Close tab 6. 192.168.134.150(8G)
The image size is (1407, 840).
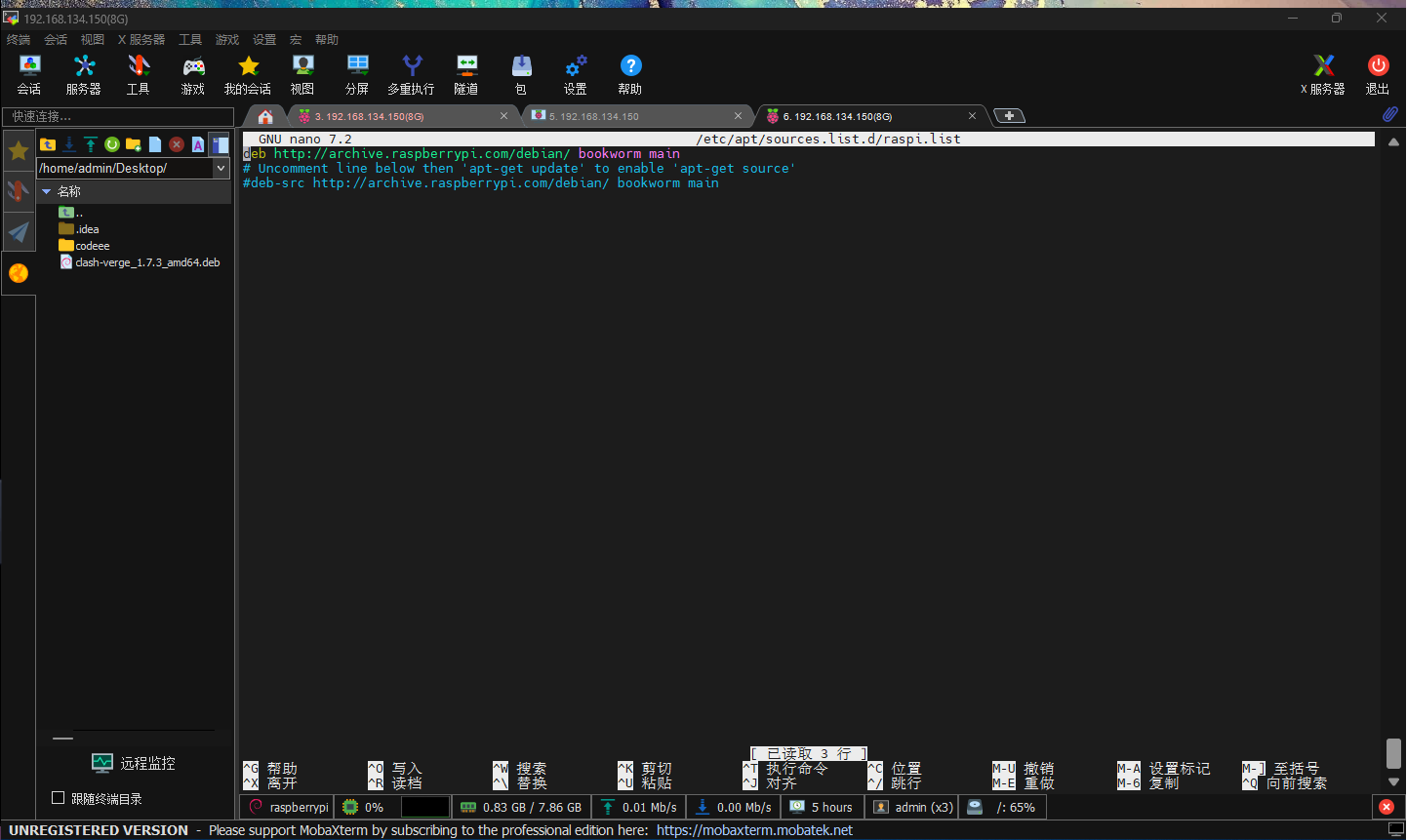pos(972,116)
